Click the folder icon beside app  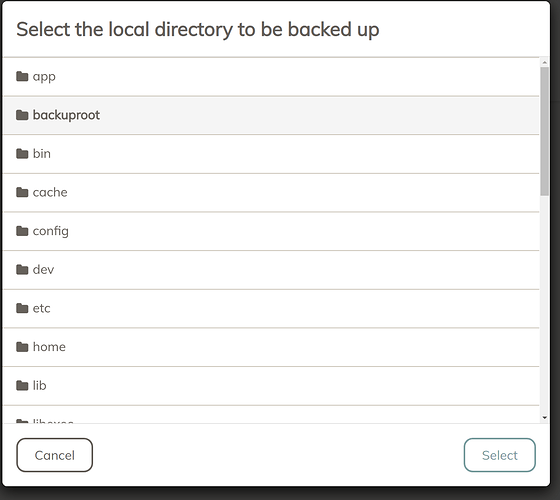(22, 76)
